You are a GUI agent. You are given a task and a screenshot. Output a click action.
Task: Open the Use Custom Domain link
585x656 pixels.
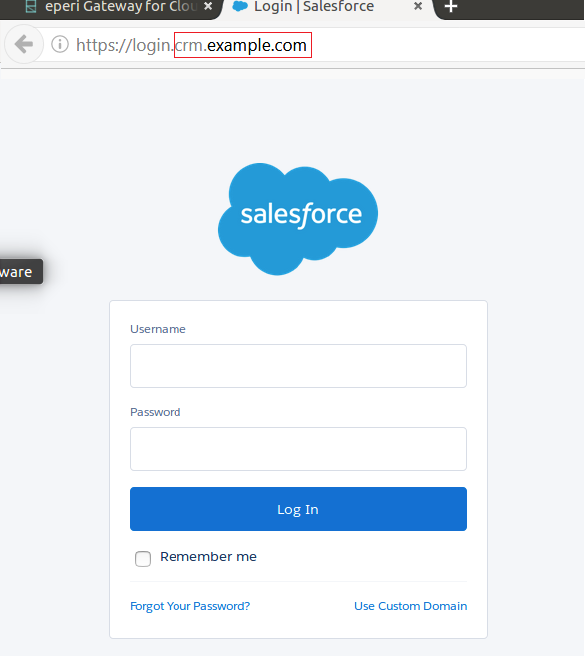(411, 606)
